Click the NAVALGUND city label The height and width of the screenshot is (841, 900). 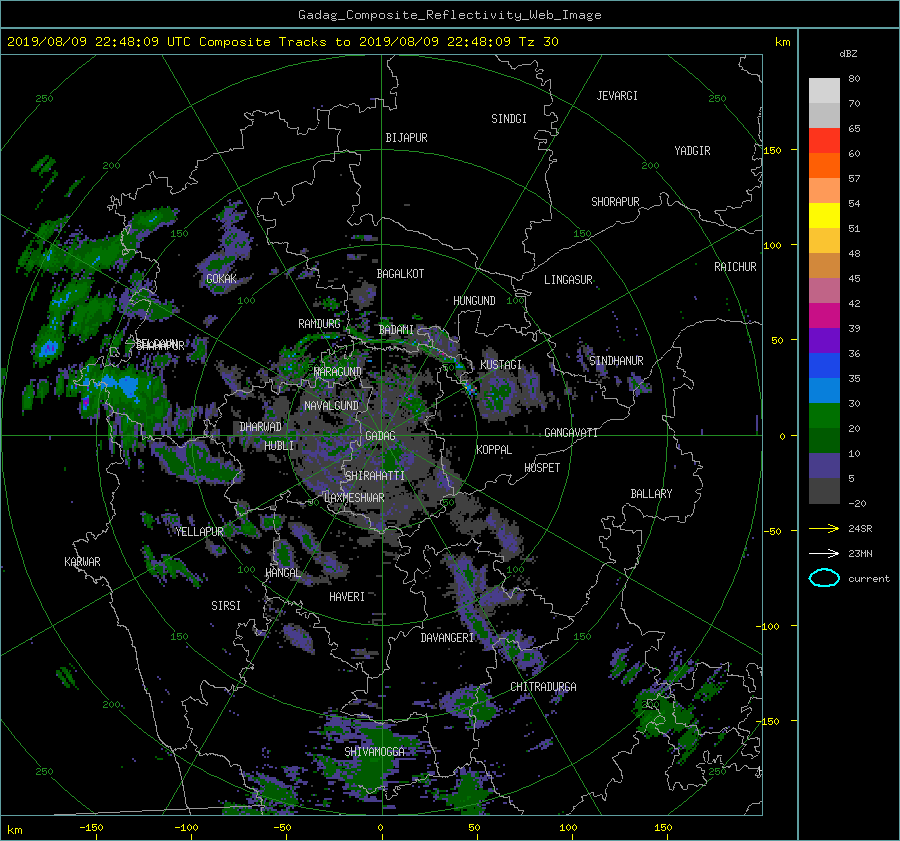[x=331, y=406]
